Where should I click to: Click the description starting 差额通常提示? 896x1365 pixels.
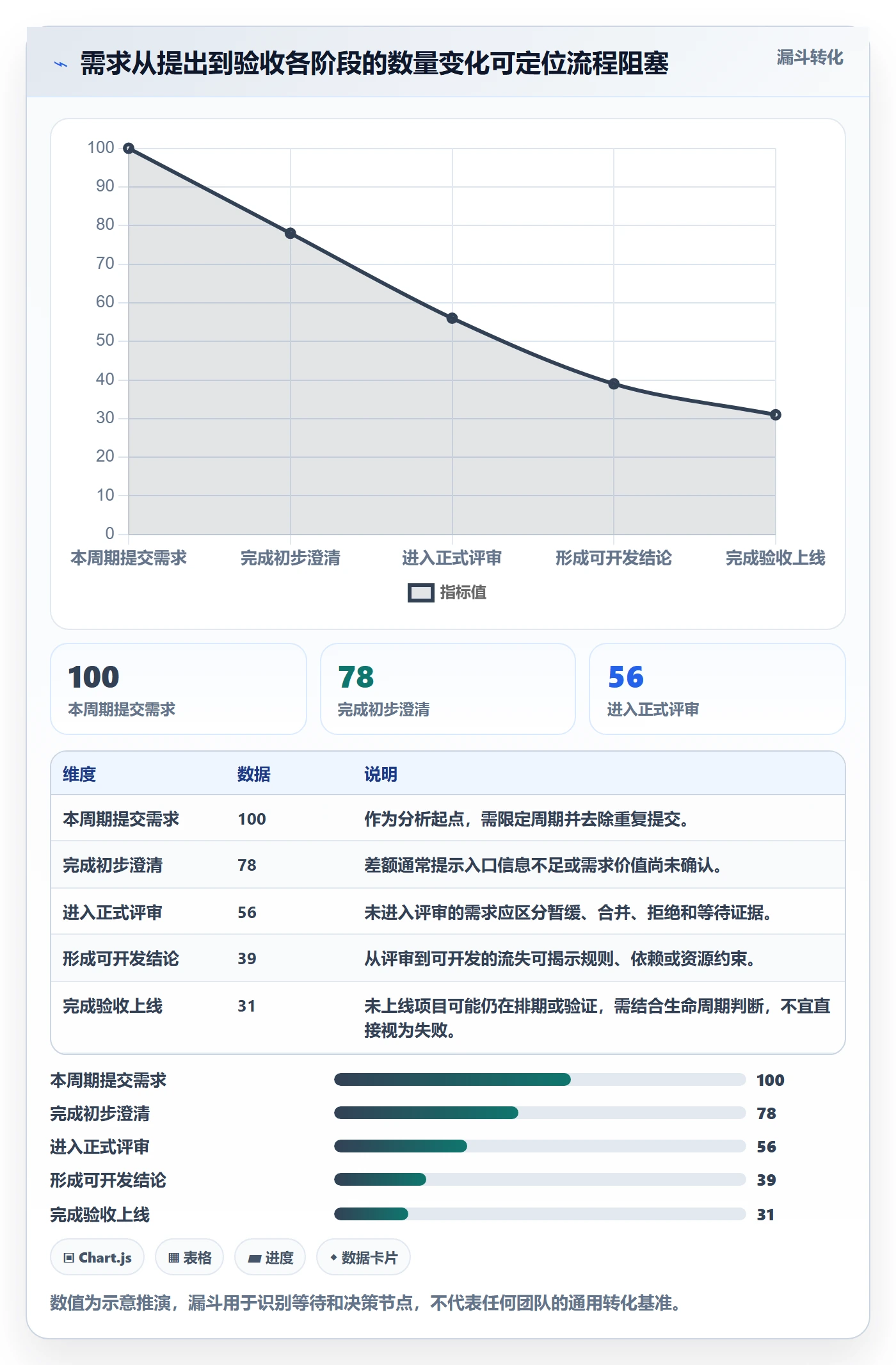543,865
